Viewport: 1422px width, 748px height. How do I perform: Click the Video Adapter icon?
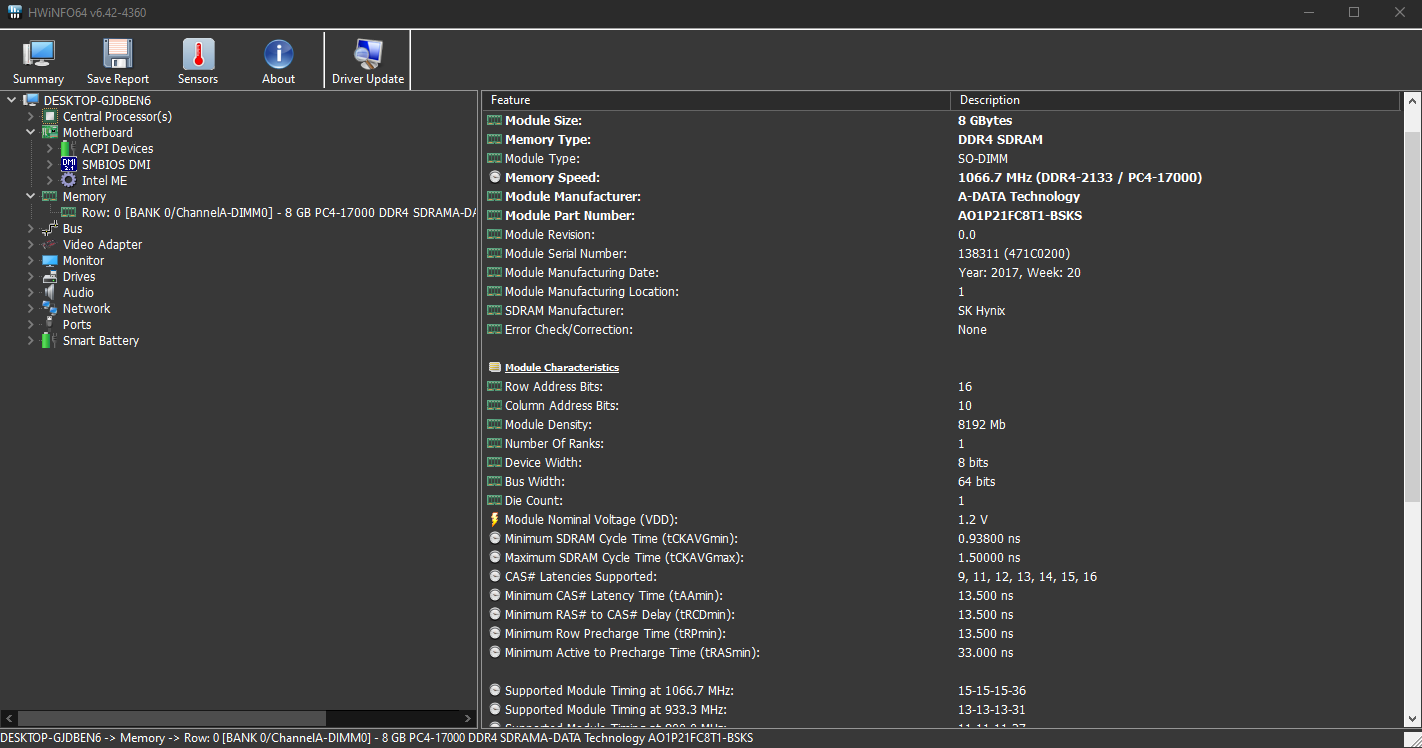tap(50, 244)
